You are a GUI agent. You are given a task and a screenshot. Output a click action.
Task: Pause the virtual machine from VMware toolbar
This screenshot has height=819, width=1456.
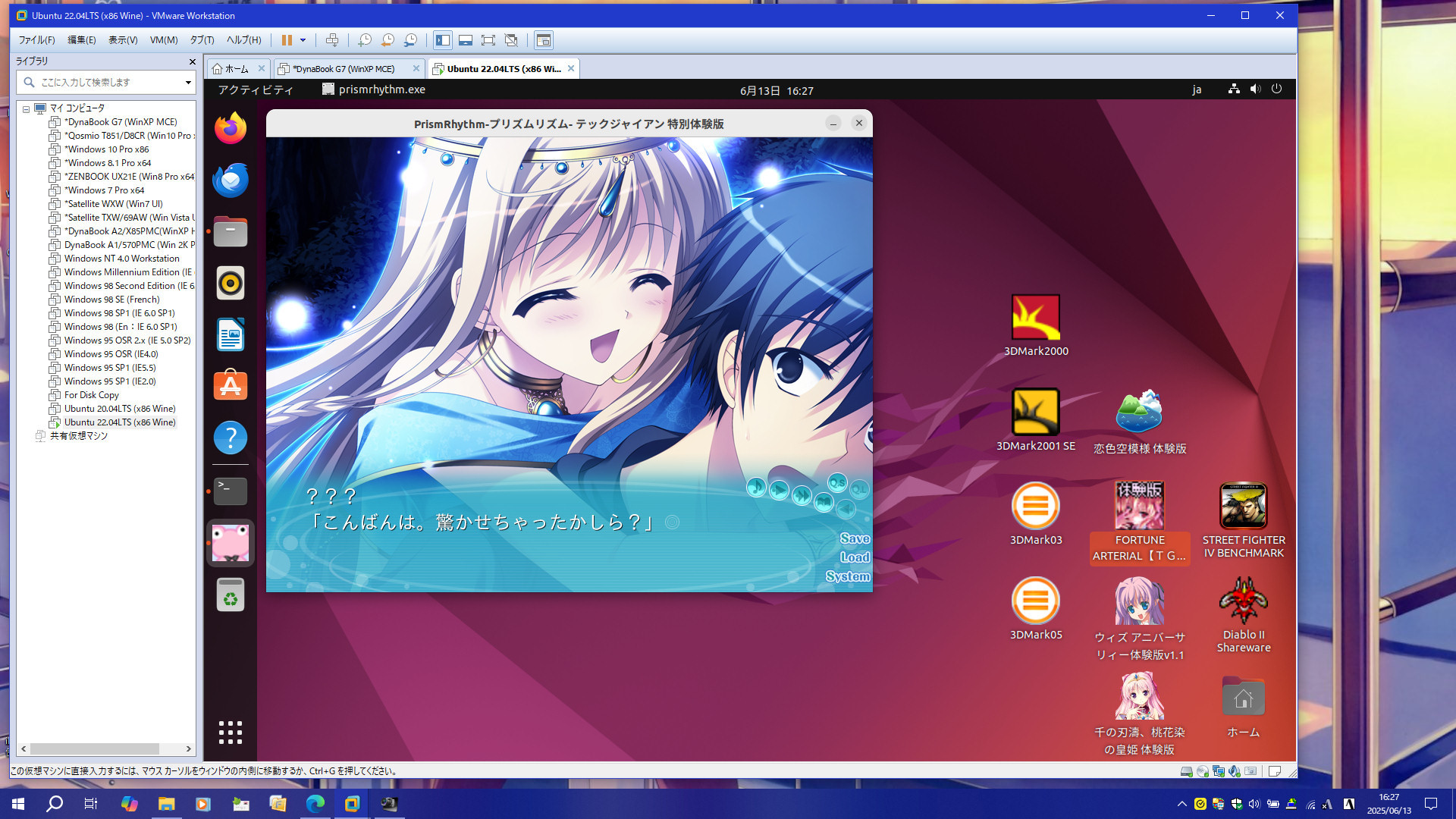tap(287, 40)
